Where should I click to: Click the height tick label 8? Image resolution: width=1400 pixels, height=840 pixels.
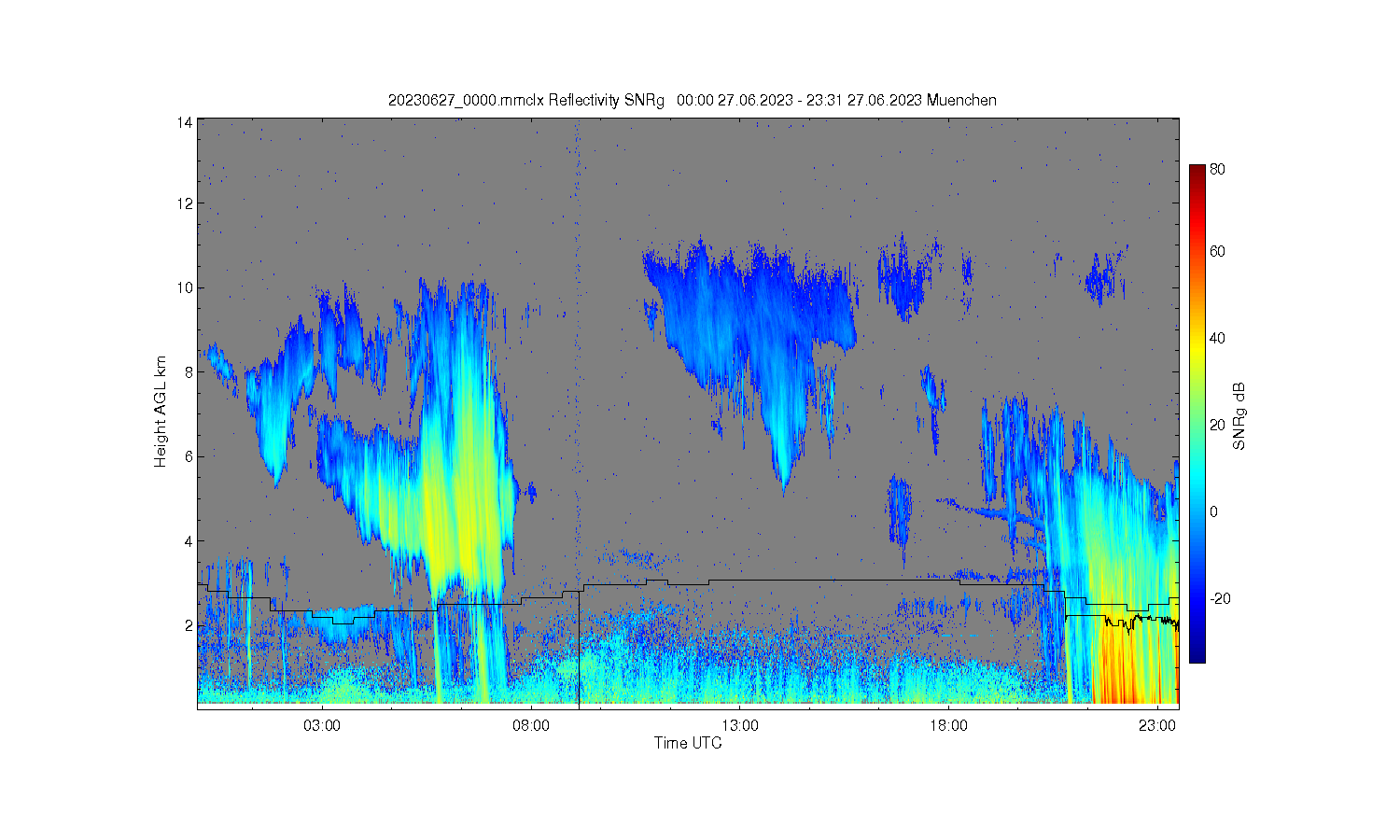coord(189,371)
